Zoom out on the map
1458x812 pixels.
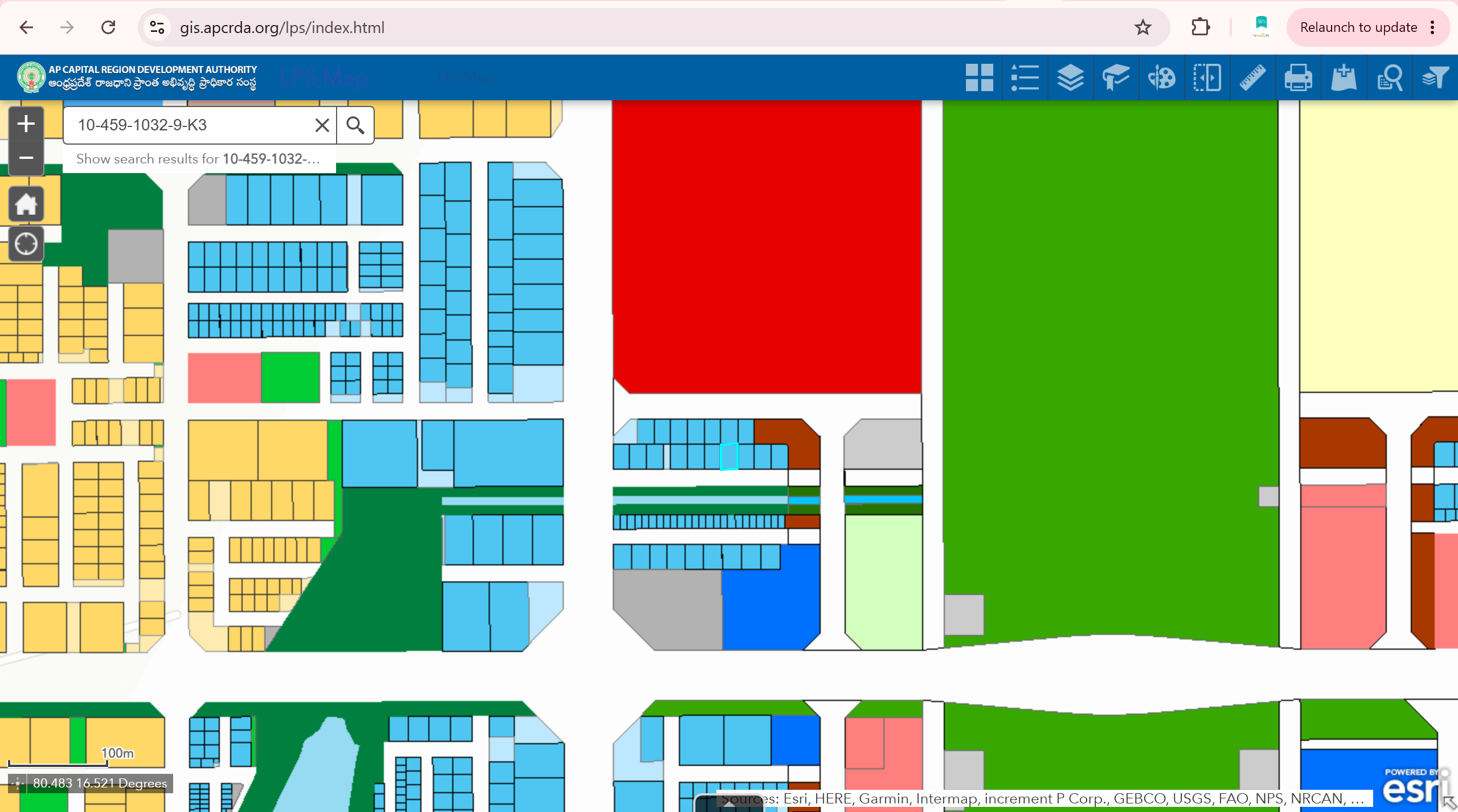26,158
